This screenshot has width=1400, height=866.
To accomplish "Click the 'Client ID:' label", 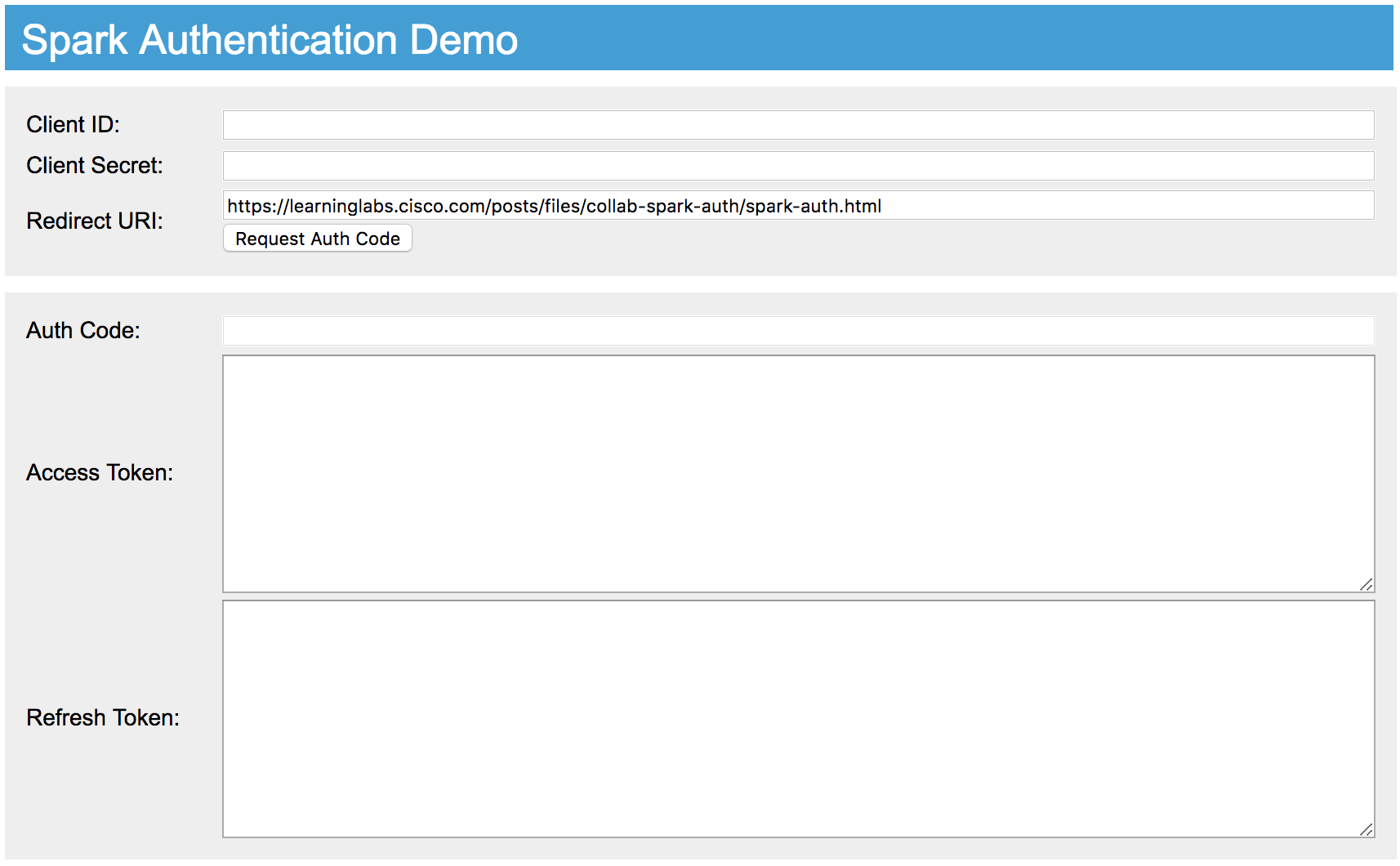I will pyautogui.click(x=73, y=124).
